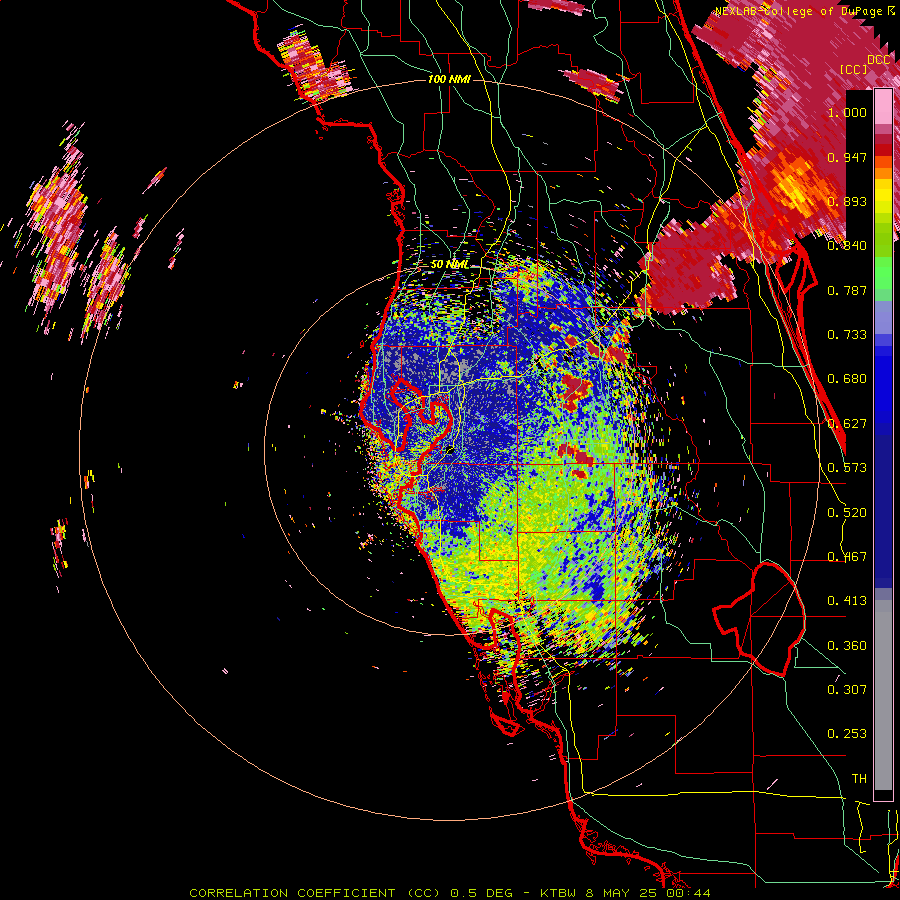Select the 0.733 scale value

point(847,335)
